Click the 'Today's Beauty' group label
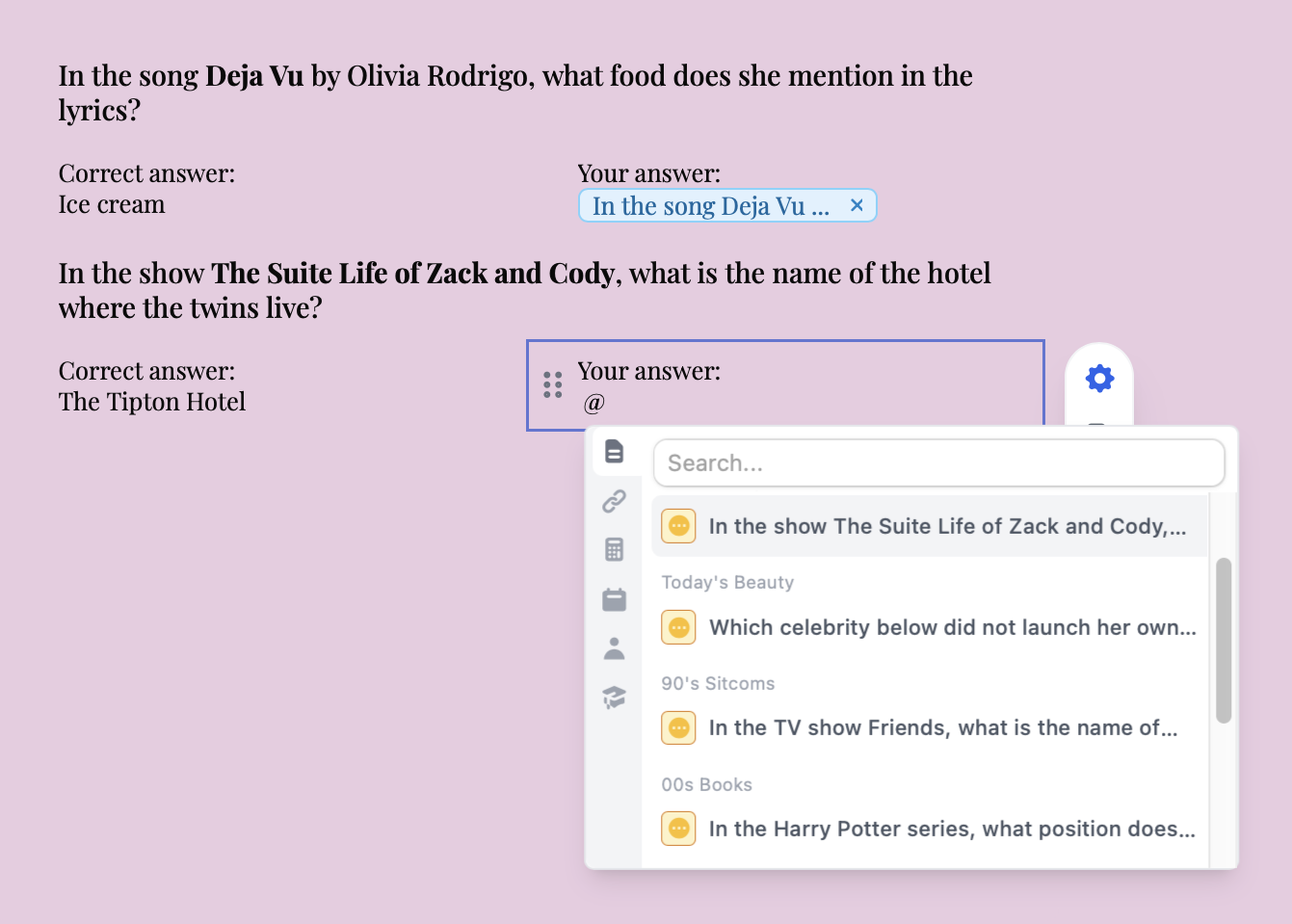This screenshot has width=1292, height=924. (x=727, y=582)
